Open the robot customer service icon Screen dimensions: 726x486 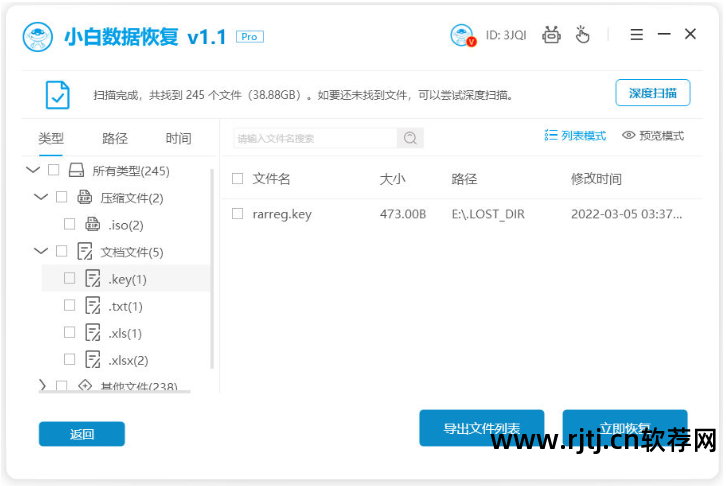(x=551, y=35)
